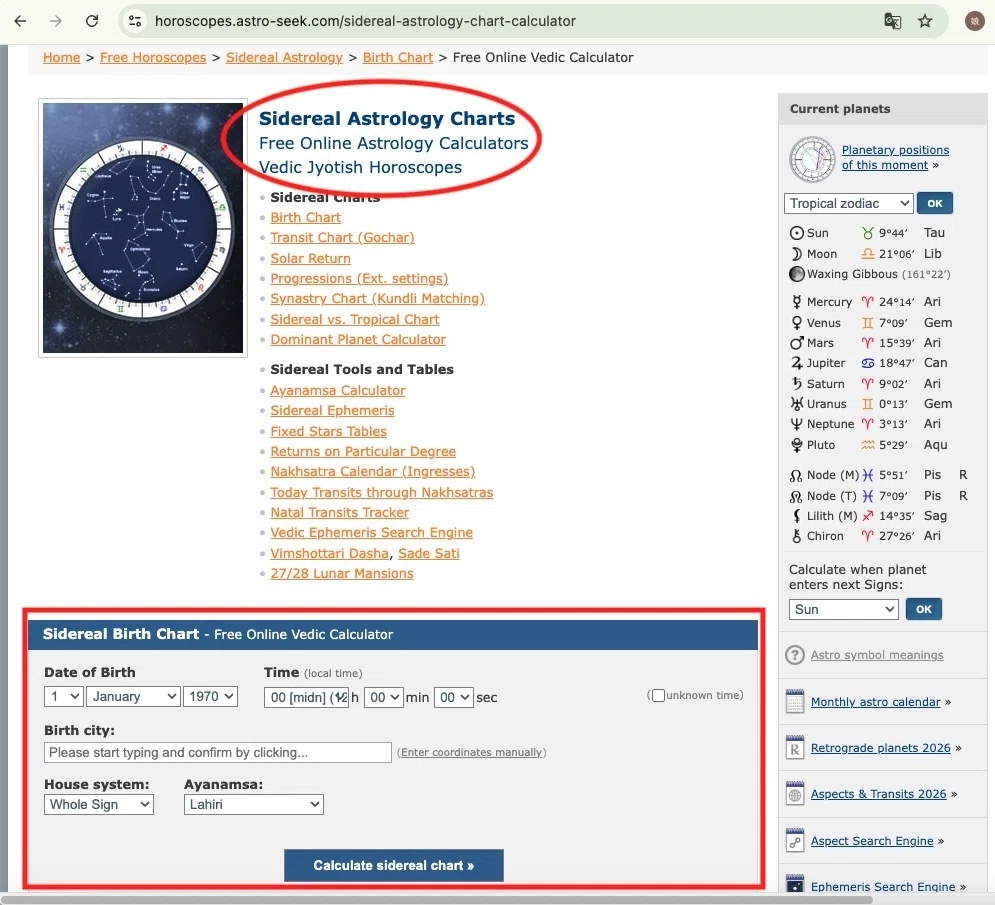This screenshot has height=905, width=995.
Task: Reload the page with the refresh icon
Action: coord(92,21)
